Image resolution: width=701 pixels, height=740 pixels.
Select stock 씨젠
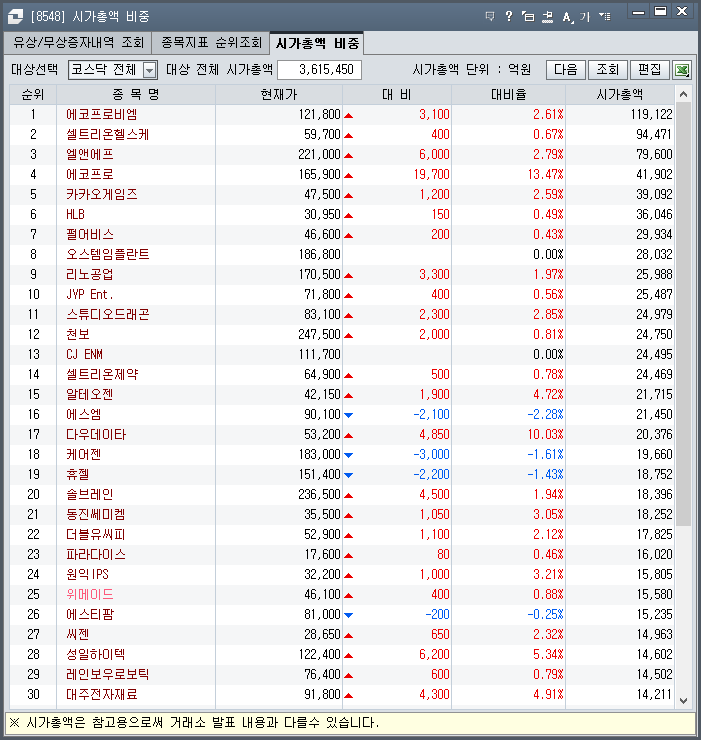click(78, 634)
